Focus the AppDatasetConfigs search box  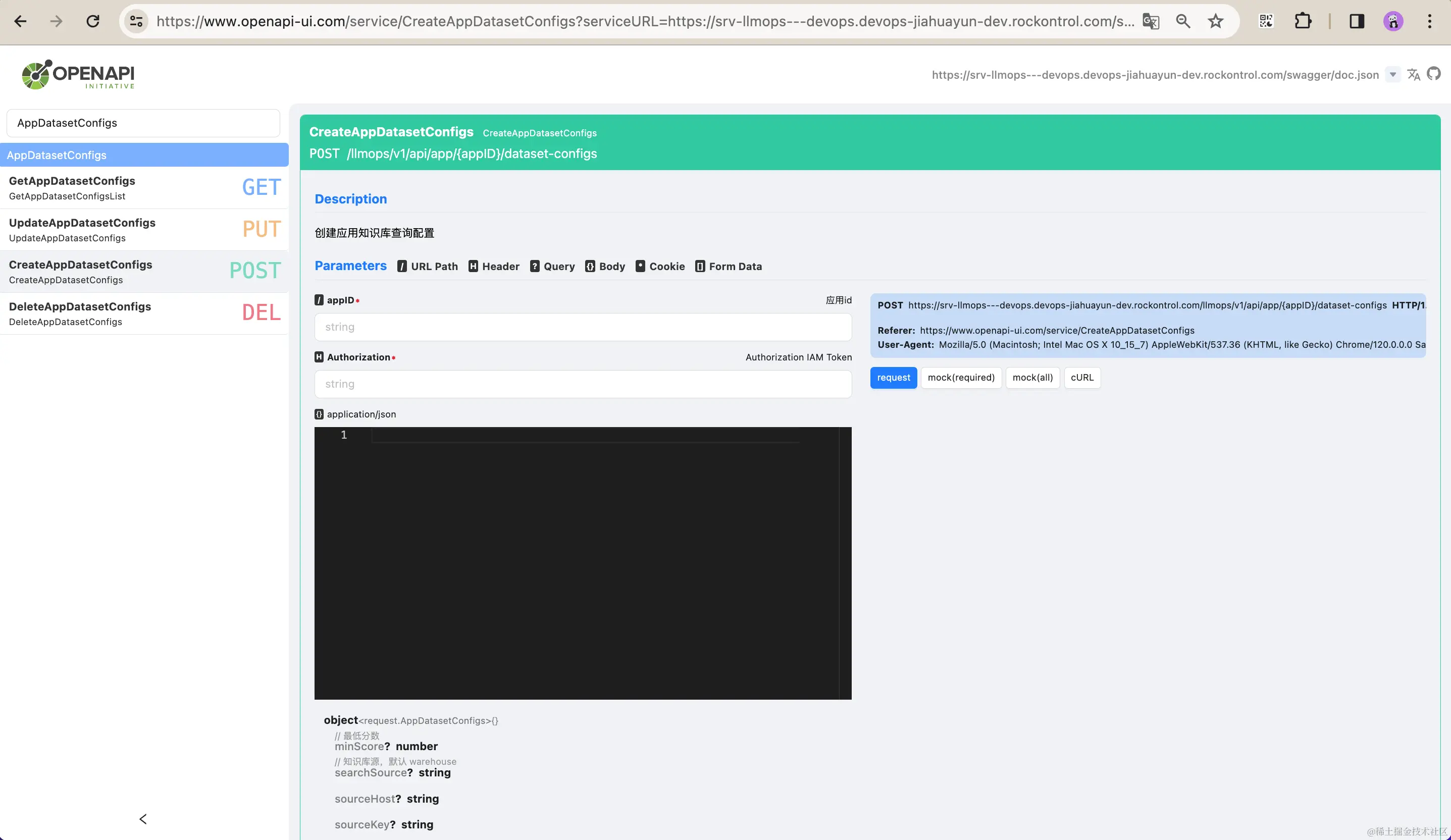click(143, 123)
